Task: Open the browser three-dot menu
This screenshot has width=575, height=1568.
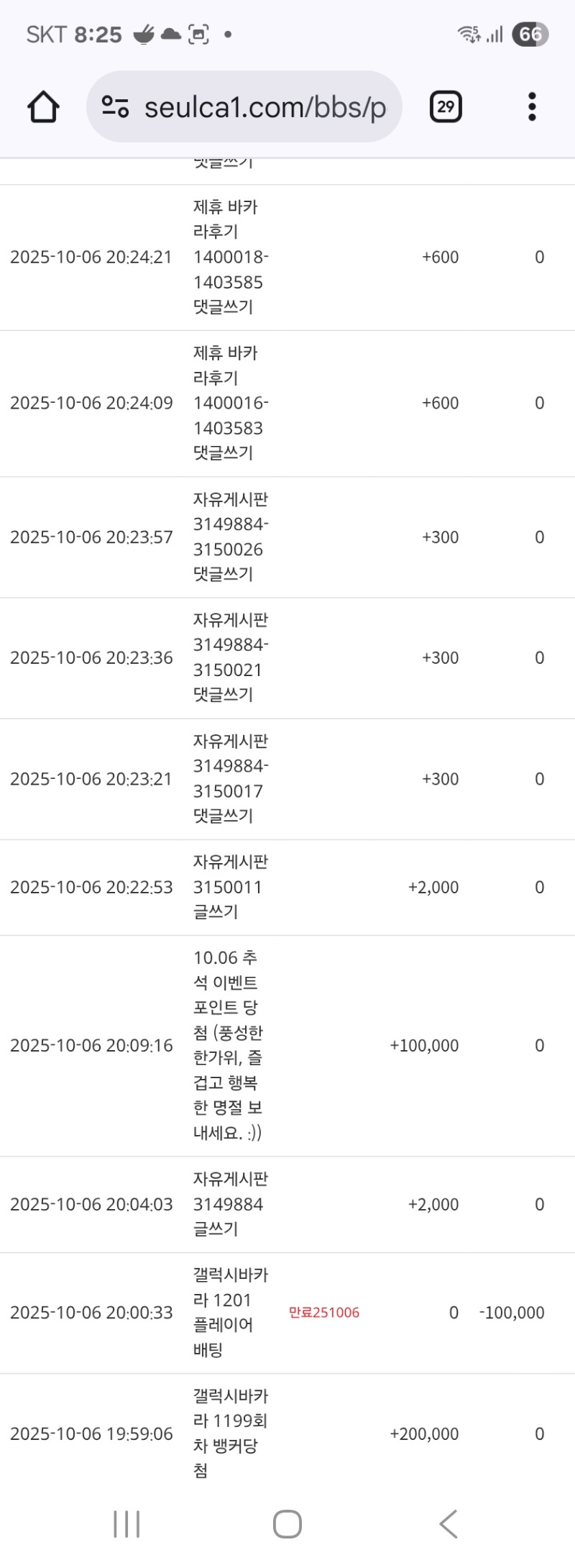Action: (531, 107)
